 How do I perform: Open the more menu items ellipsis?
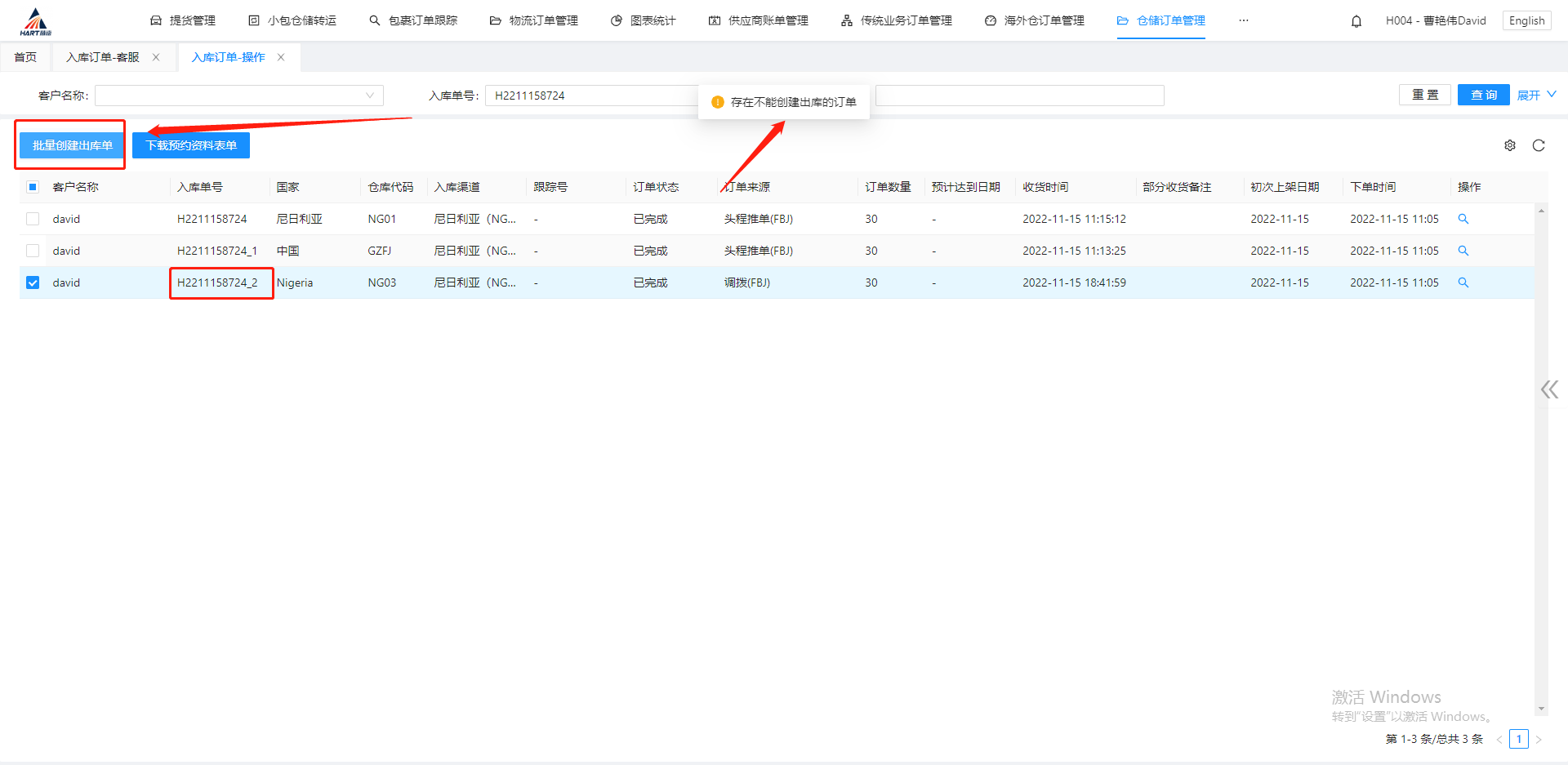pyautogui.click(x=1243, y=20)
